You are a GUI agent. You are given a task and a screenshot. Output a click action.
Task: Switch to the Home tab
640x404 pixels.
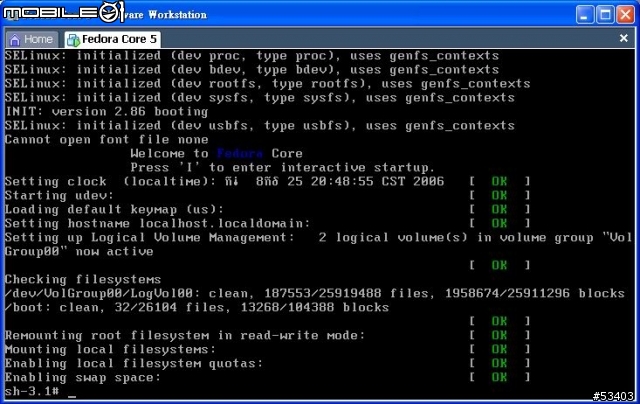pyautogui.click(x=31, y=39)
